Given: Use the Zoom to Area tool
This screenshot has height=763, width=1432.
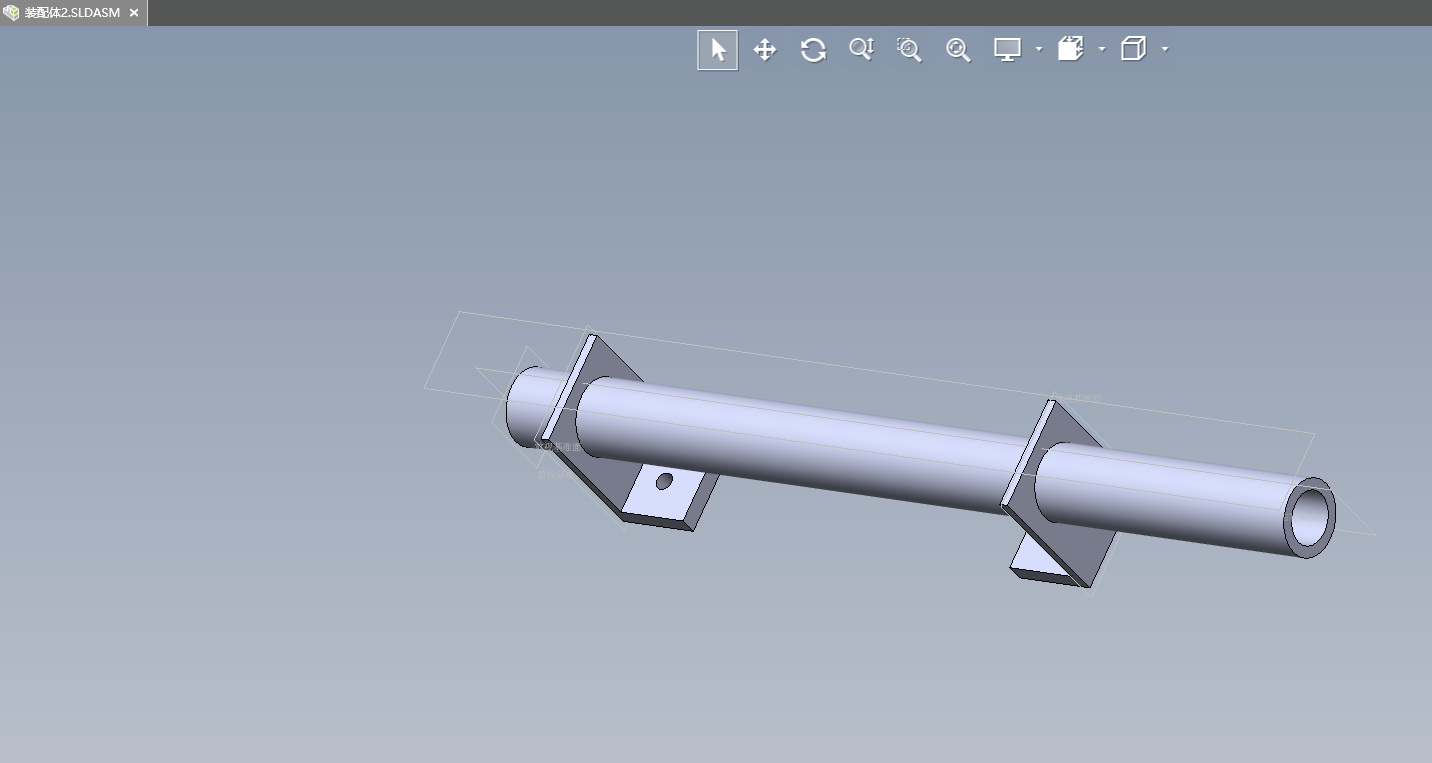Looking at the screenshot, I should tap(909, 50).
